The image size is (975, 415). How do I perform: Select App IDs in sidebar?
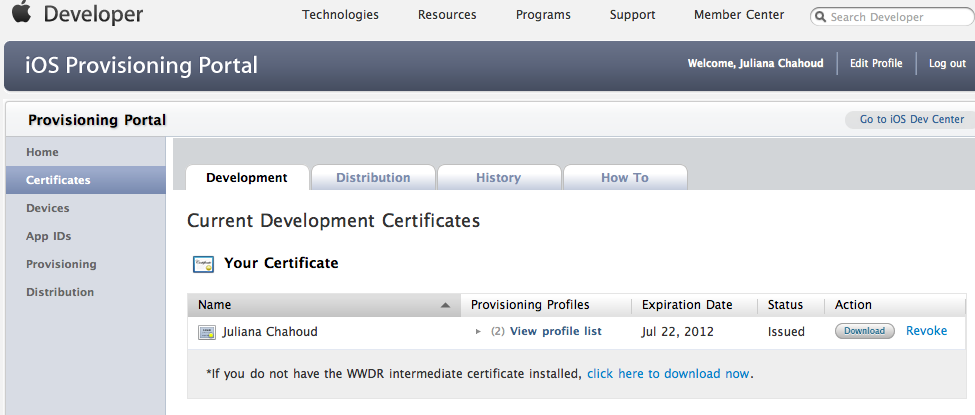(x=49, y=236)
